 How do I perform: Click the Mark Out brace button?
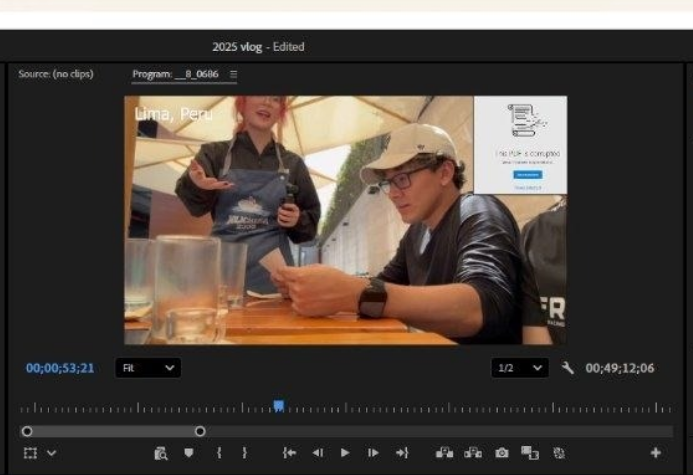pyautogui.click(x=244, y=453)
